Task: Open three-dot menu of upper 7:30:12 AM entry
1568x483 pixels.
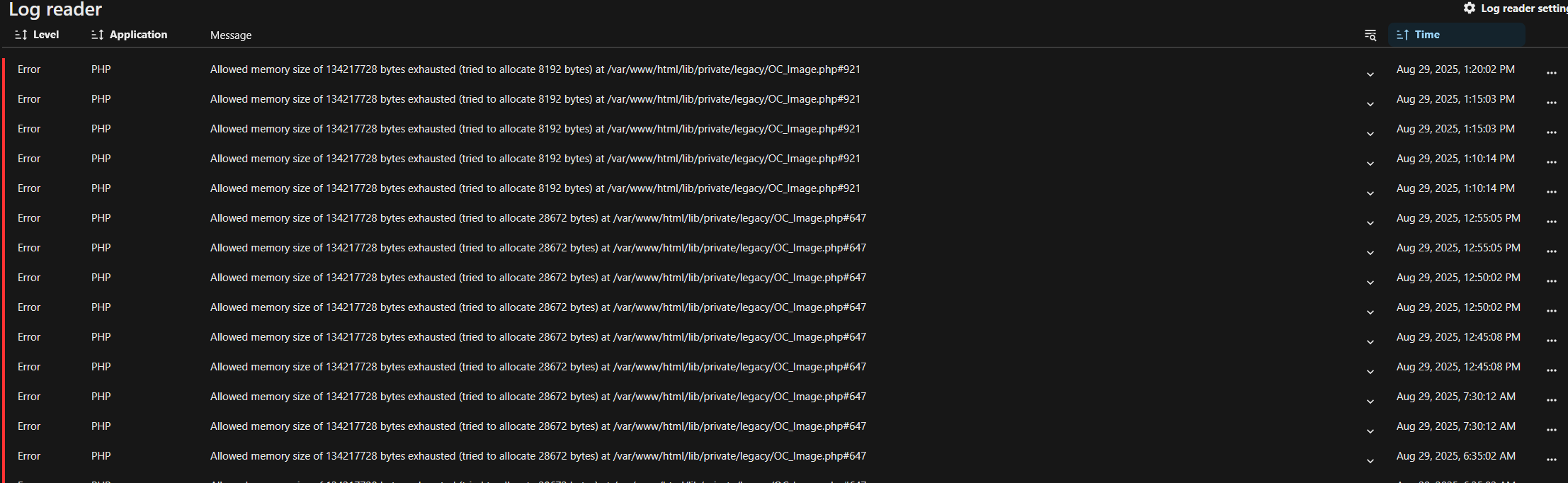Action: pyautogui.click(x=1552, y=400)
